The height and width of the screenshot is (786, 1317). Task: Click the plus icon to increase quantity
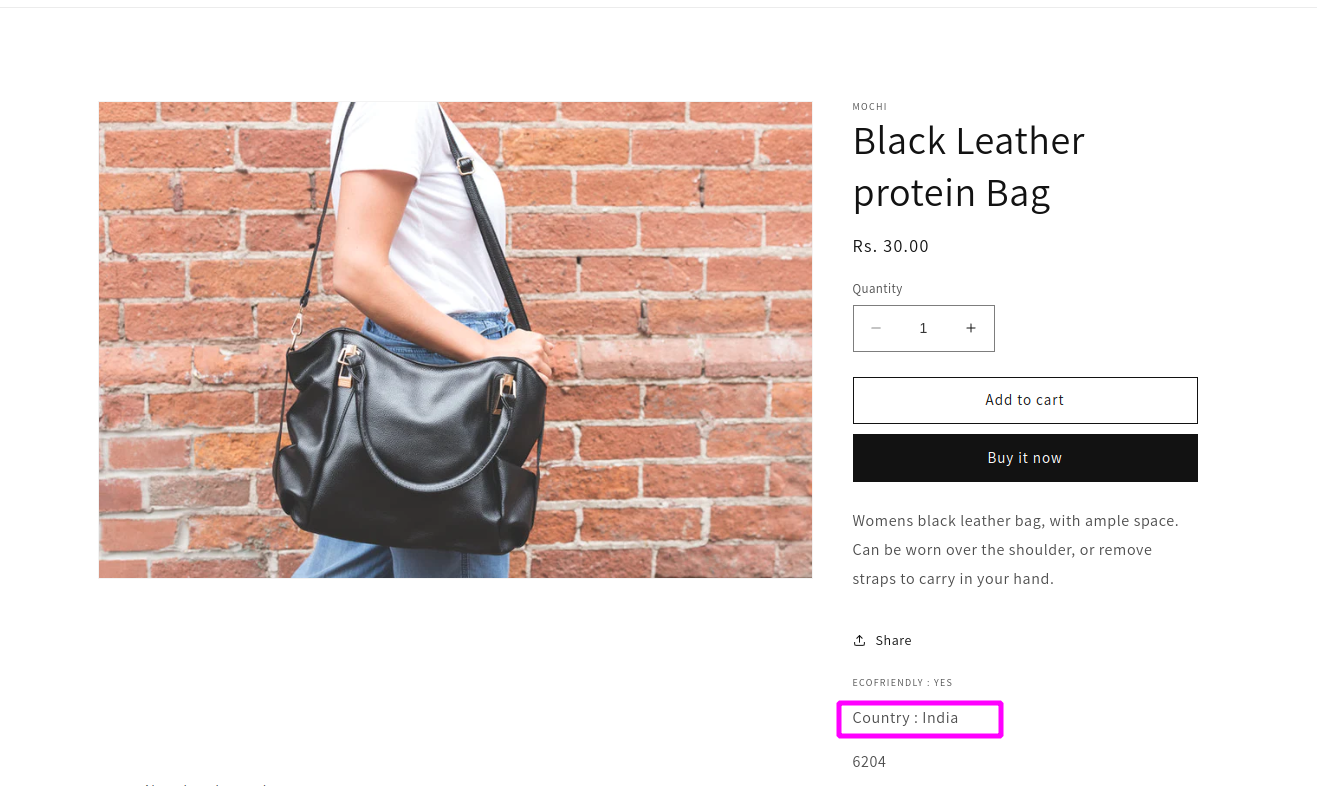tap(970, 328)
